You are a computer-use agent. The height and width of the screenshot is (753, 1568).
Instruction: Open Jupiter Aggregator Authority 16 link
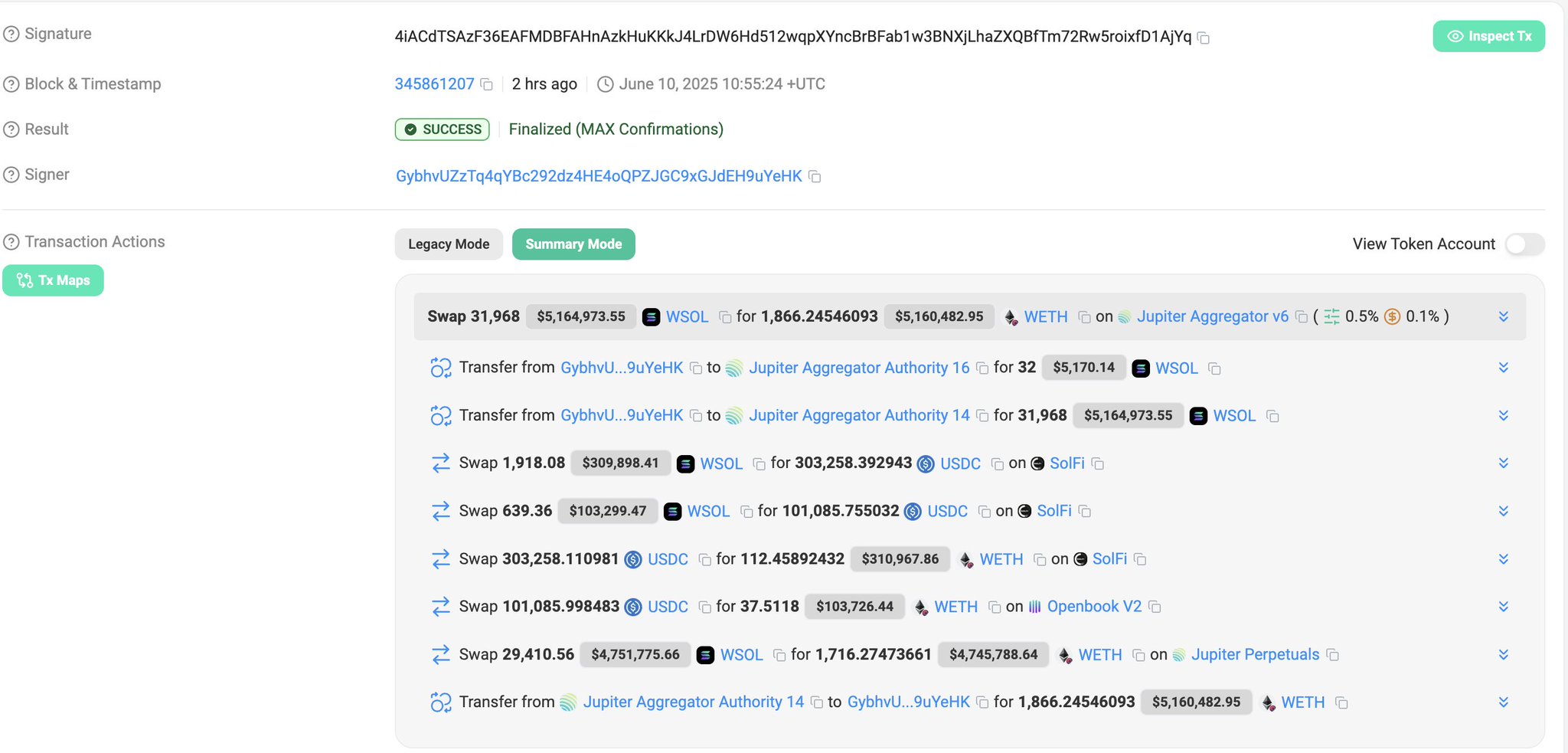coord(859,368)
